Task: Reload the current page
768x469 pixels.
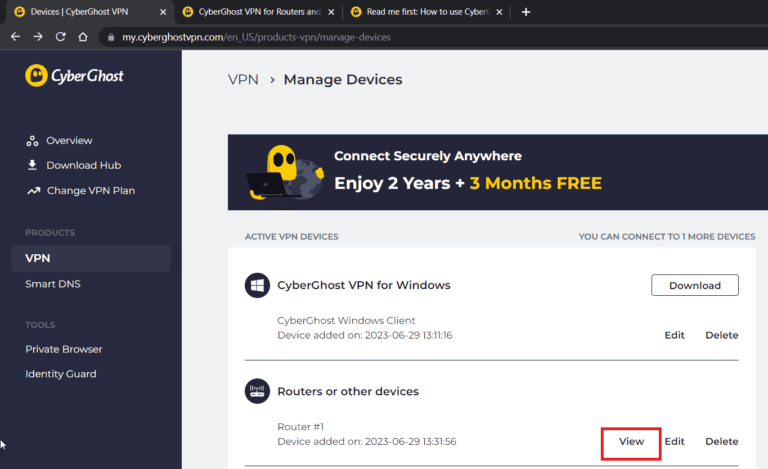Action: (60, 37)
